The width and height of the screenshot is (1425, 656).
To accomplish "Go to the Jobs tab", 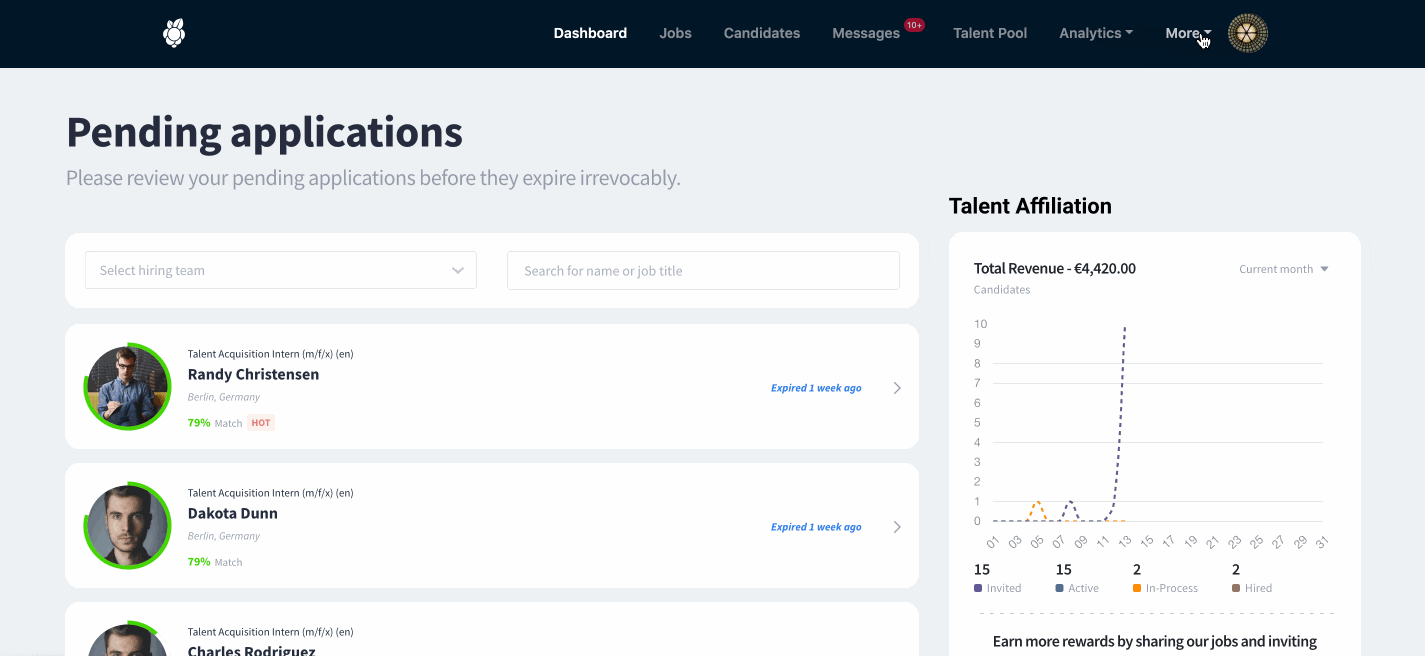I will [x=675, y=33].
